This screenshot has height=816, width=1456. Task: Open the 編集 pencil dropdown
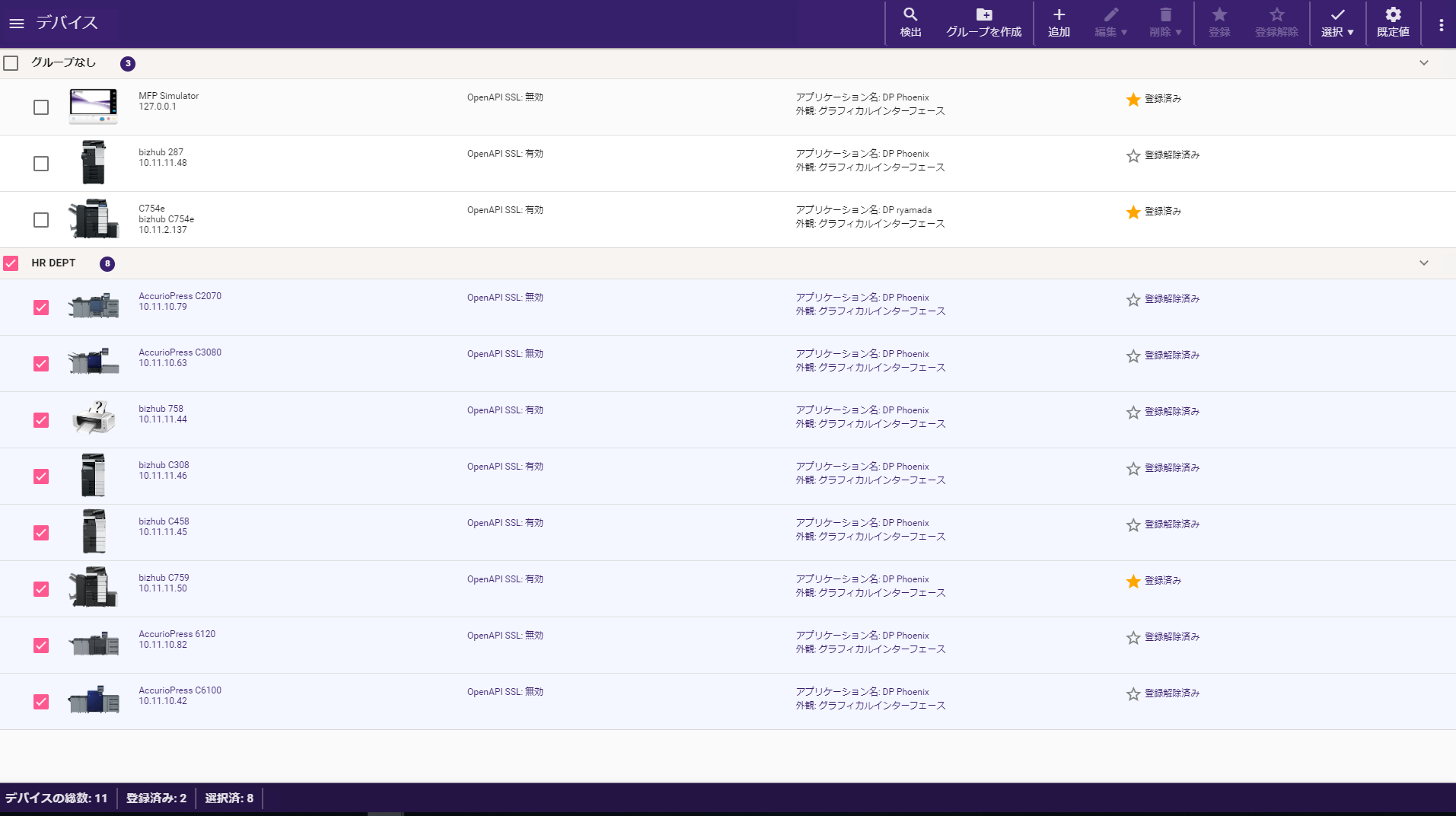point(1111,23)
